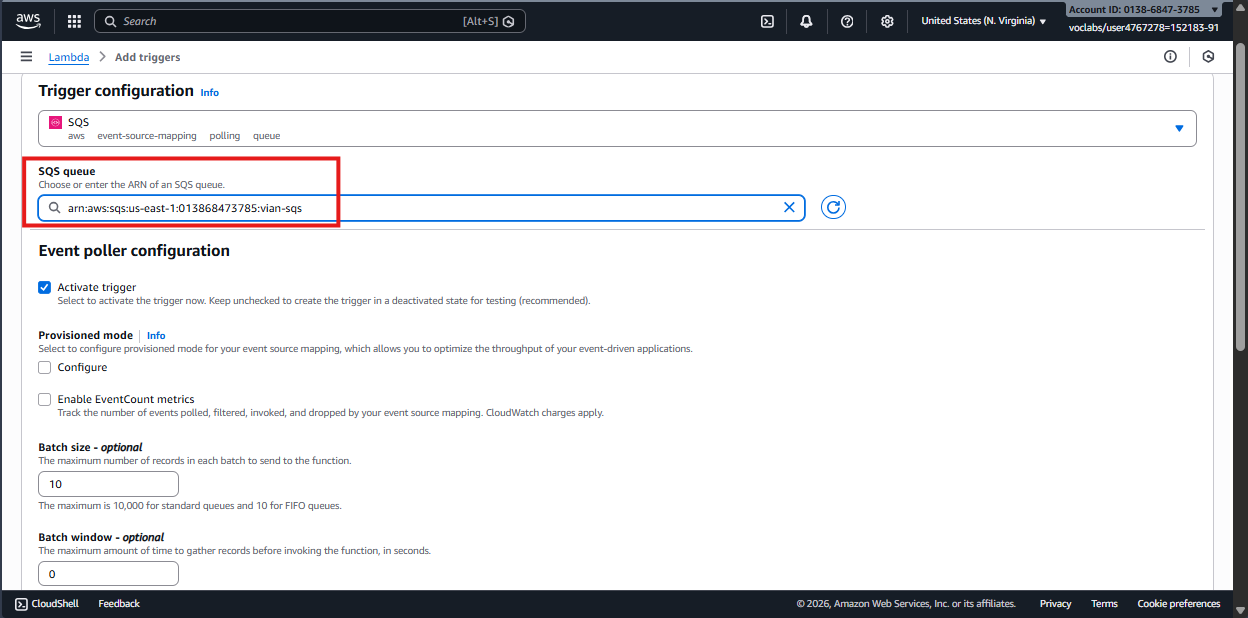The width and height of the screenshot is (1248, 618).
Task: Go to Lambda via the breadcrumb link
Action: pyautogui.click(x=68, y=57)
